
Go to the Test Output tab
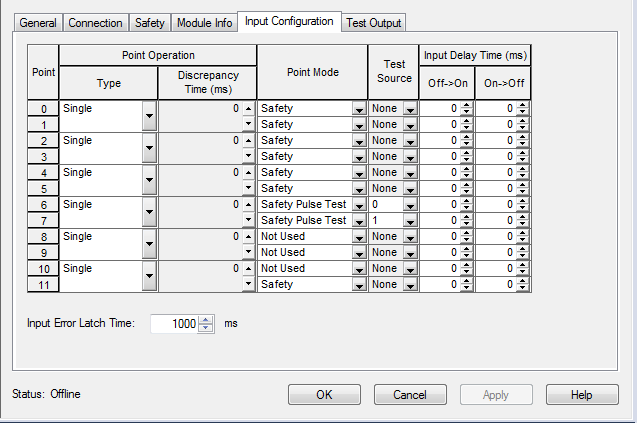pos(374,23)
